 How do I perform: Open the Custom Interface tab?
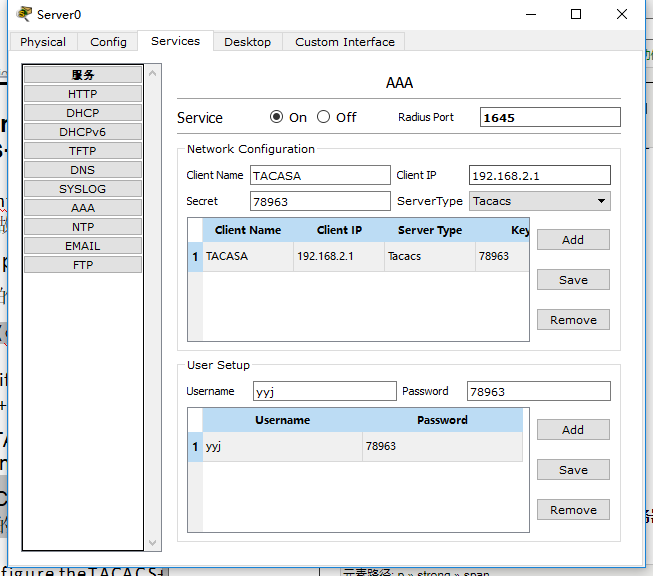[x=344, y=42]
